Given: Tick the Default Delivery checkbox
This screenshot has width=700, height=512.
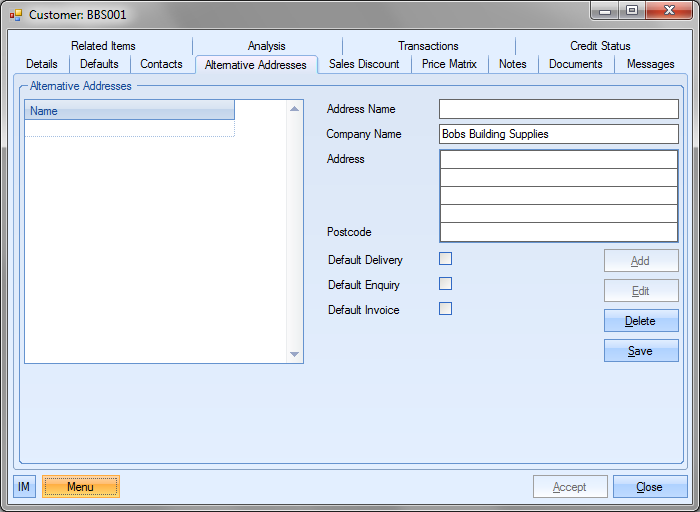Looking at the screenshot, I should click(446, 259).
